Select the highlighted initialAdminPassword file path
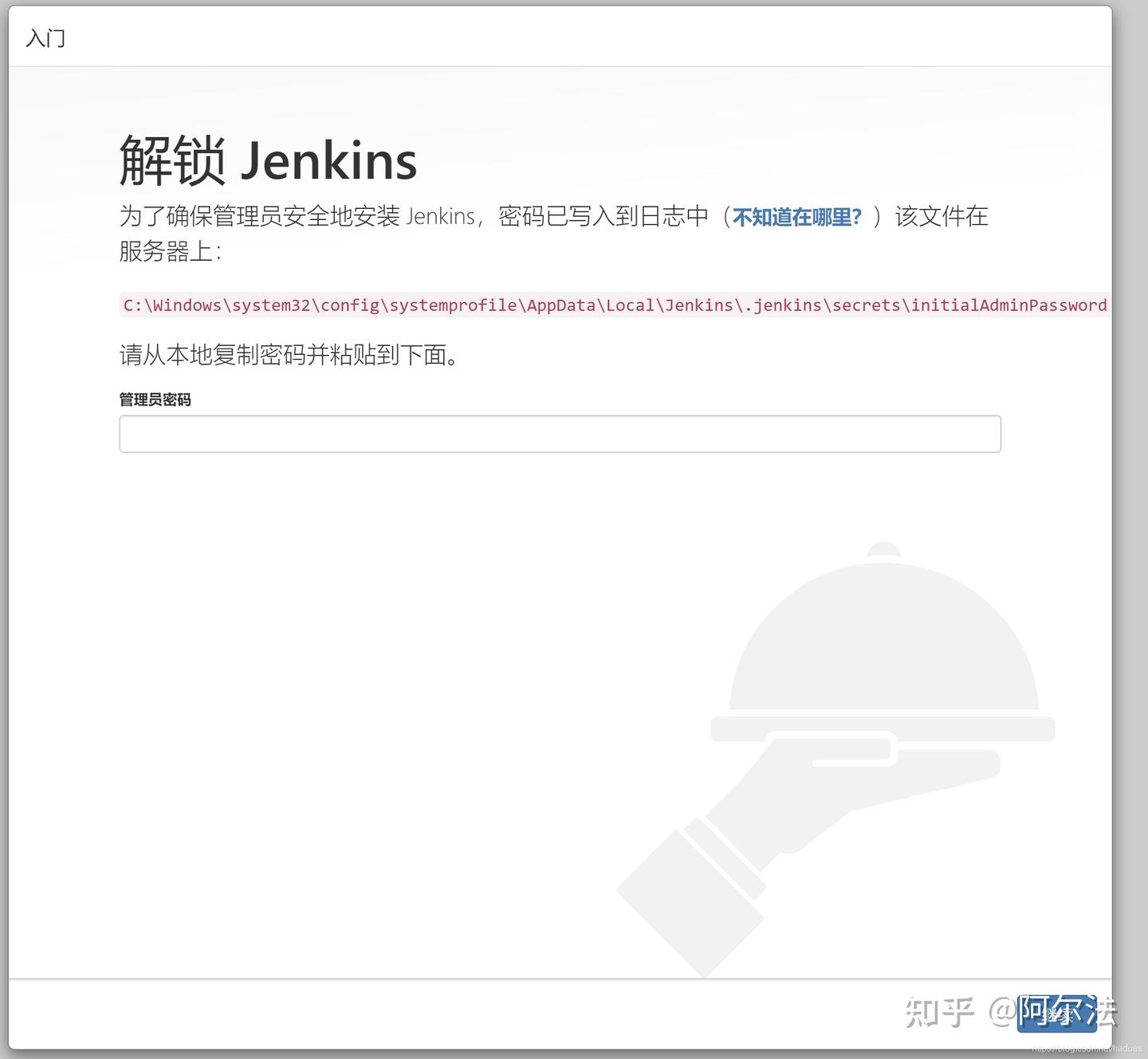Screen dimensions: 1148x1059 (x=614, y=305)
